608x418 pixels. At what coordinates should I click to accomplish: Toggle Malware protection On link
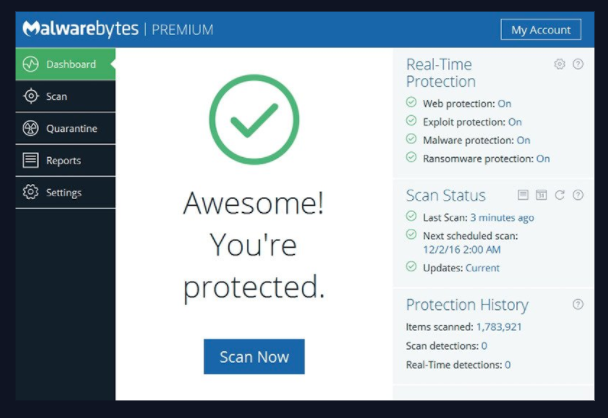[x=523, y=140]
